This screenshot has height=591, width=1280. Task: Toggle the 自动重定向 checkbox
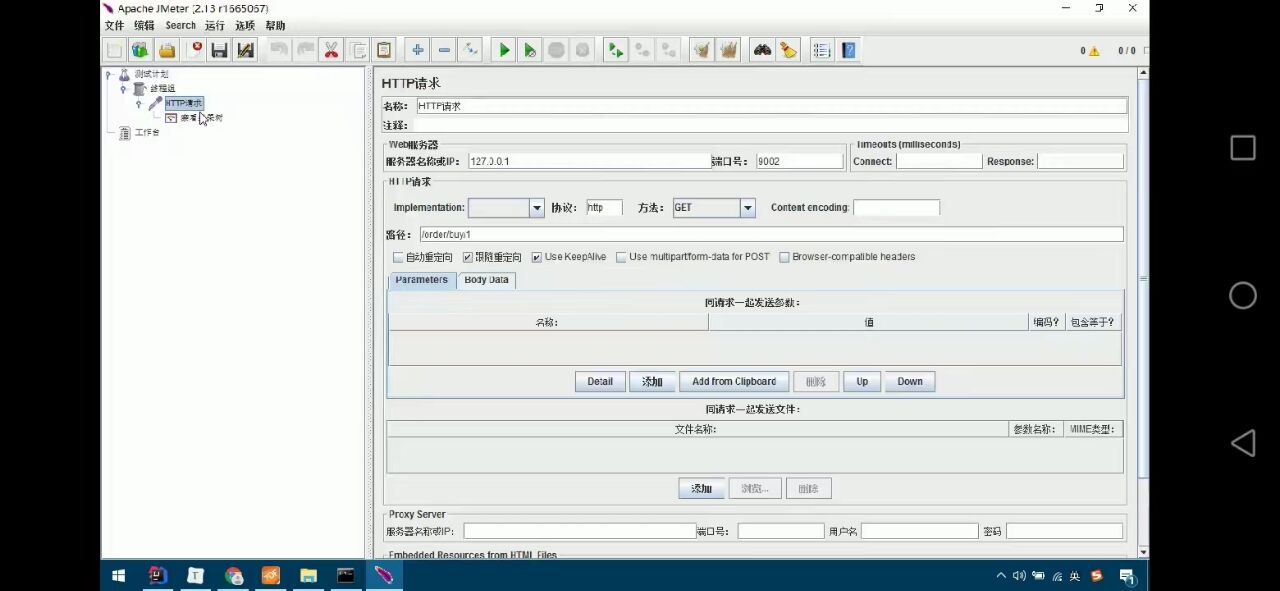[x=398, y=257]
